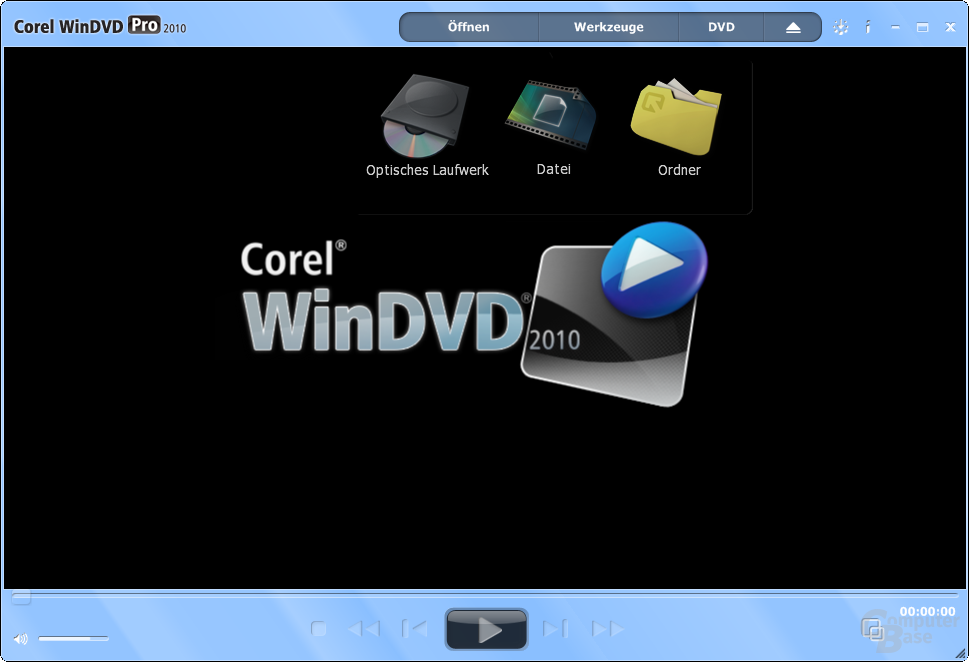Click the window resize grip corner
Viewport: 970px width, 663px height.
pos(961,654)
